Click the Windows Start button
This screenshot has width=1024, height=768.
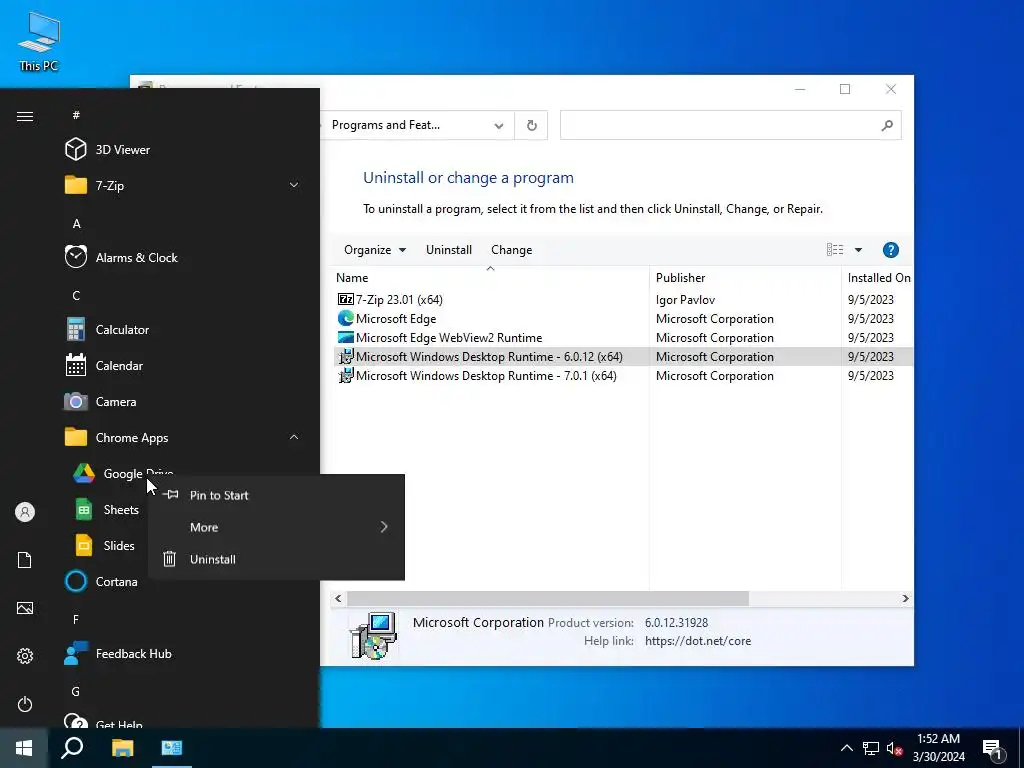click(24, 748)
